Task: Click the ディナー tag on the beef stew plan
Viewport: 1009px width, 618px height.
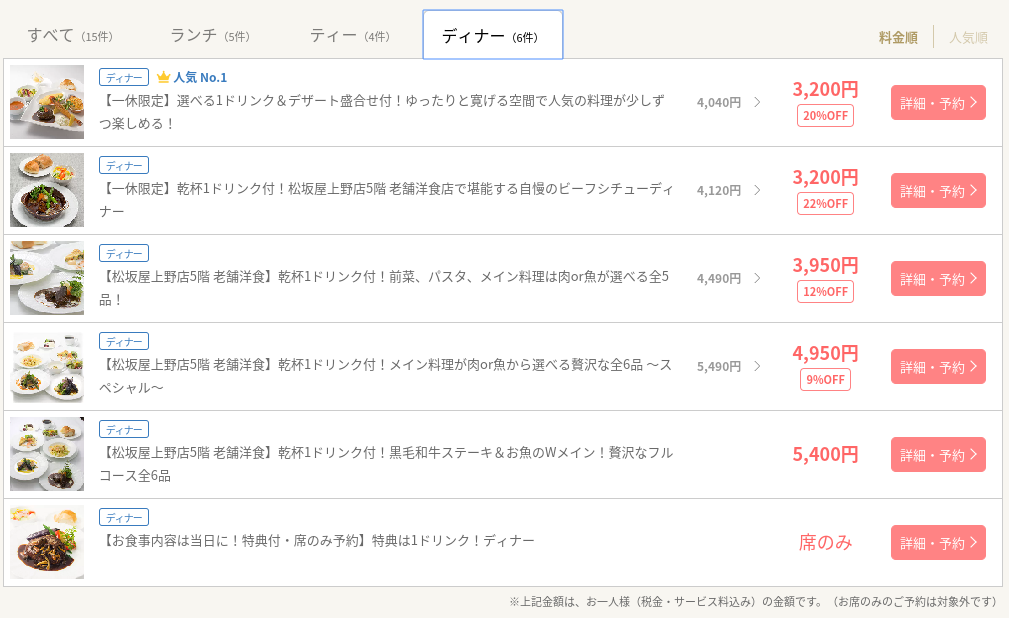Action: pos(124,165)
